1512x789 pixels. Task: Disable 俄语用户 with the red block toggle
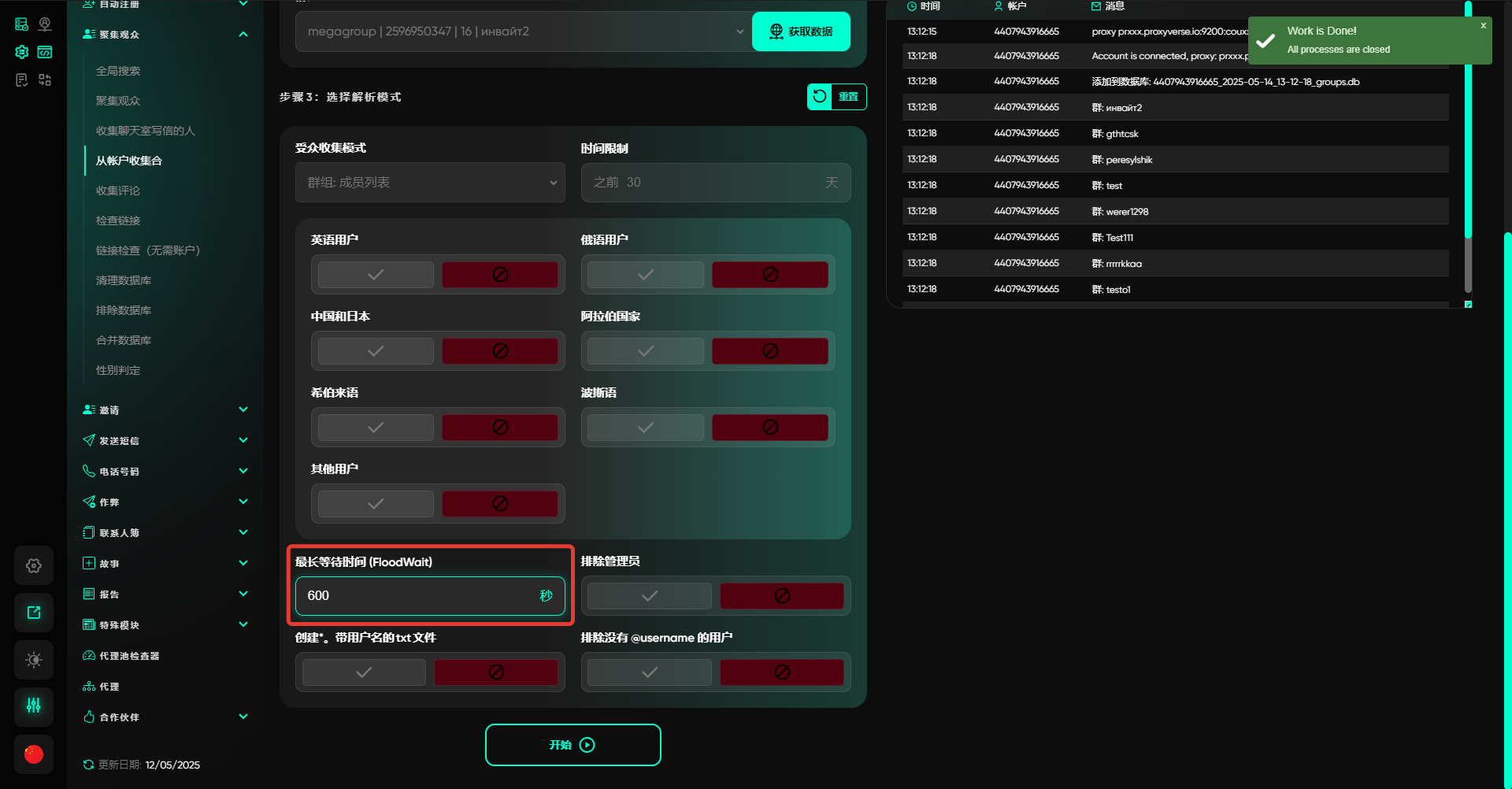coord(769,275)
